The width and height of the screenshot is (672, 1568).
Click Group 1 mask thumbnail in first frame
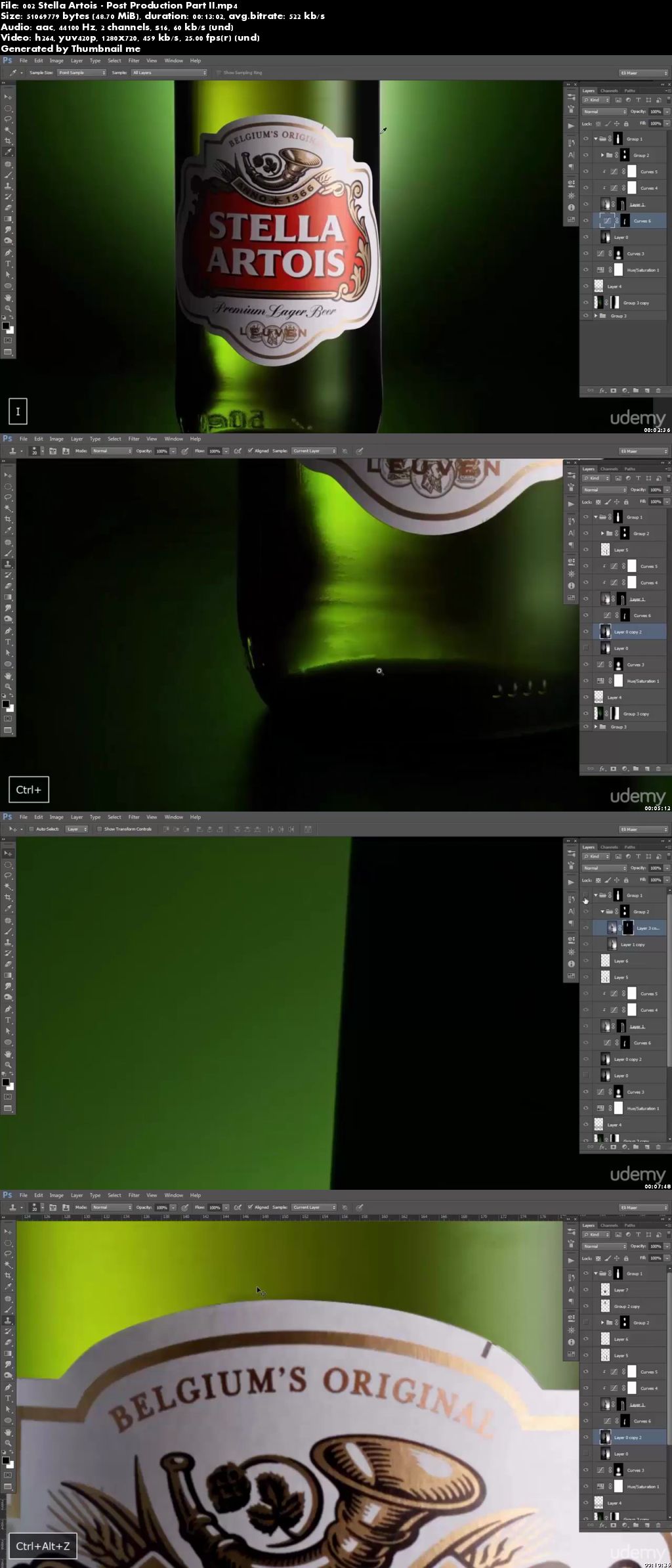(x=618, y=139)
